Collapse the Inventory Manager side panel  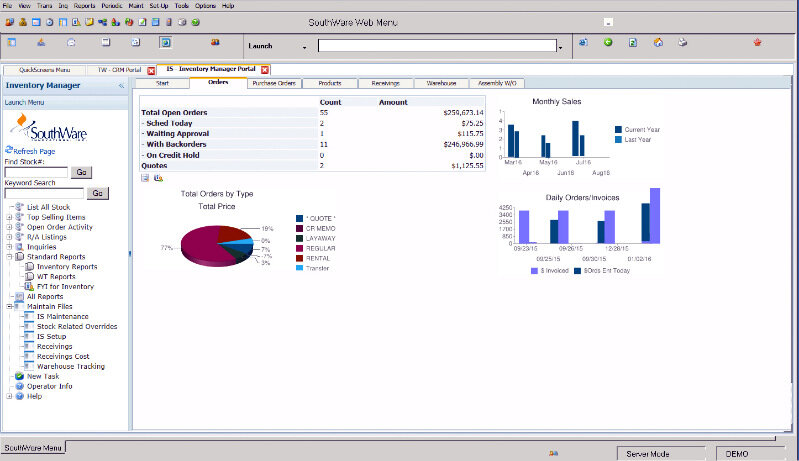tap(121, 86)
